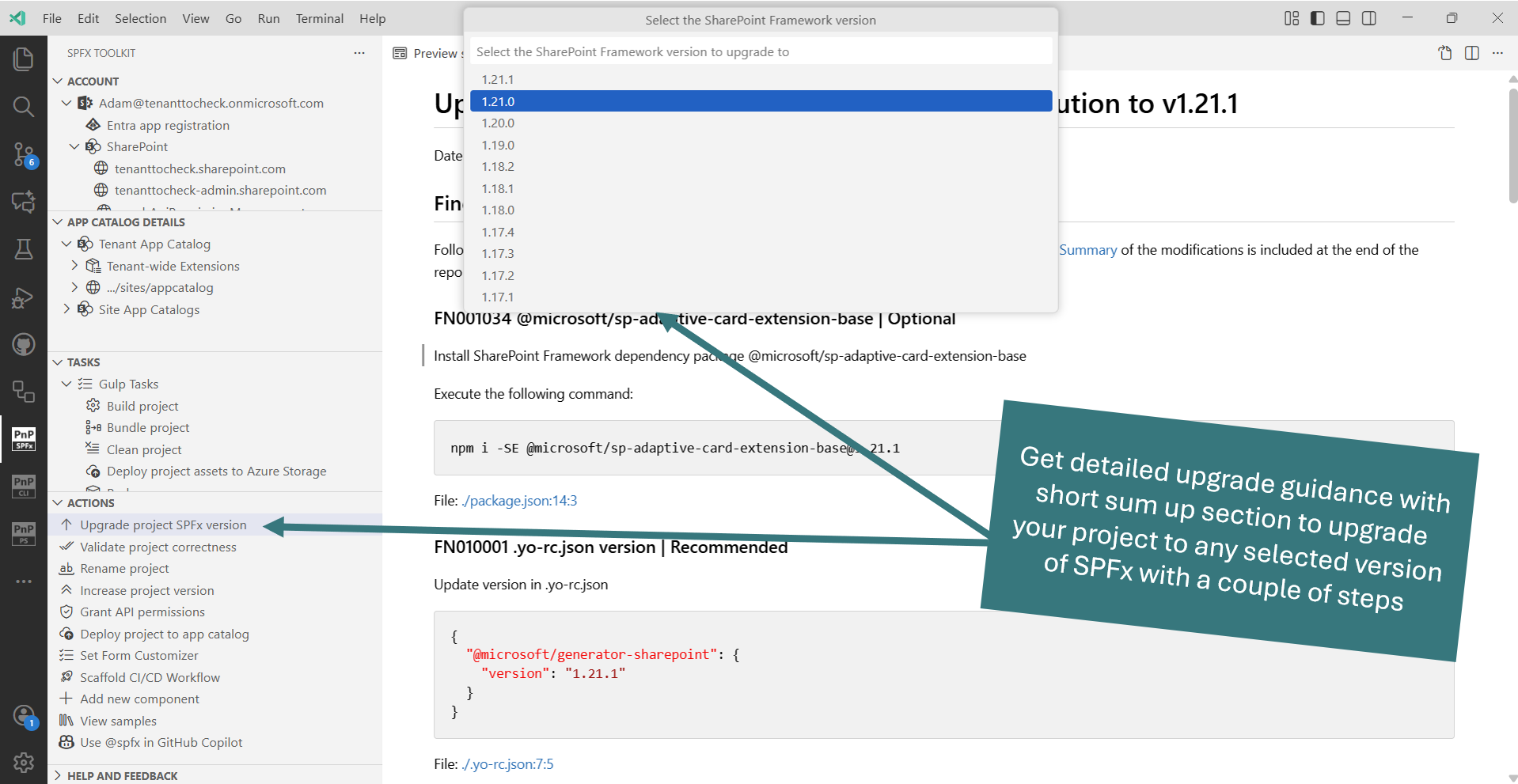Click the Show Source icon in editor toolbar
The image size is (1518, 784).
point(1445,53)
